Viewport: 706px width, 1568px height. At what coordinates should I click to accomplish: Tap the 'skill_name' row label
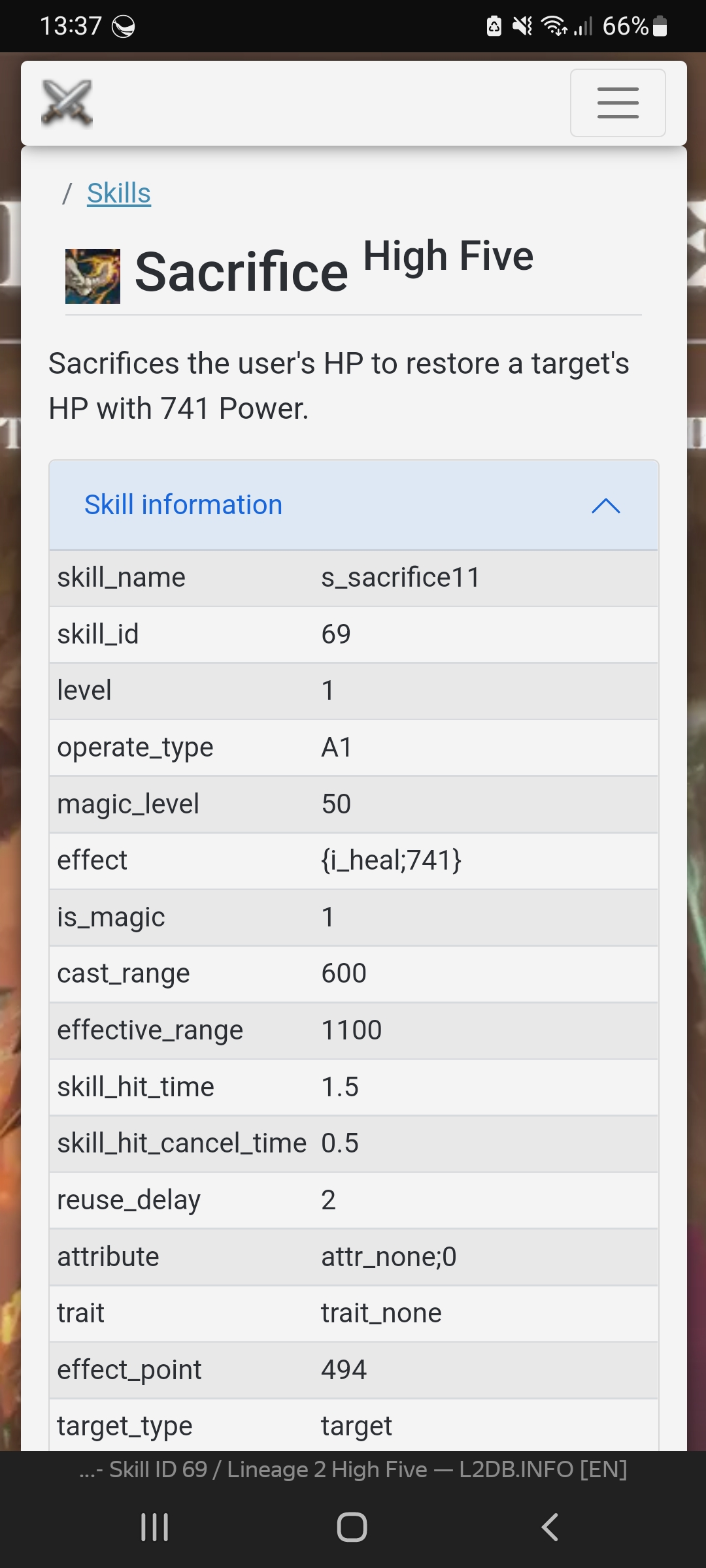[x=122, y=578]
